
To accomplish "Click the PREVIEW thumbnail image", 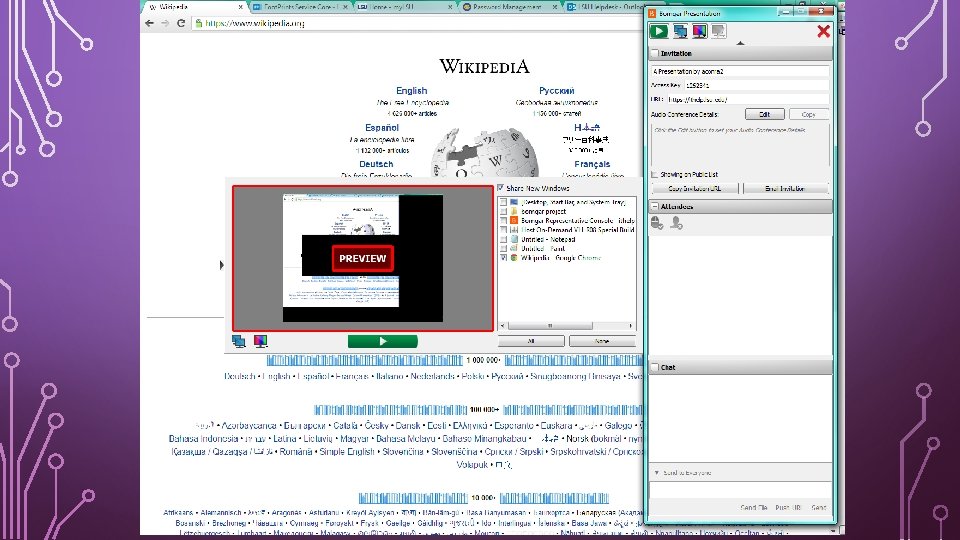I will [362, 258].
